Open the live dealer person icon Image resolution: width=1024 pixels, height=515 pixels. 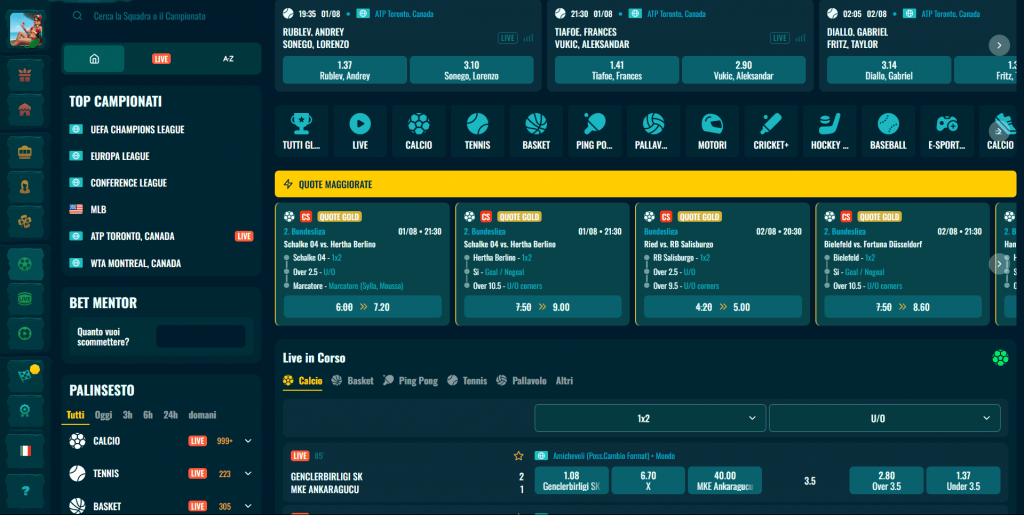coord(25,187)
